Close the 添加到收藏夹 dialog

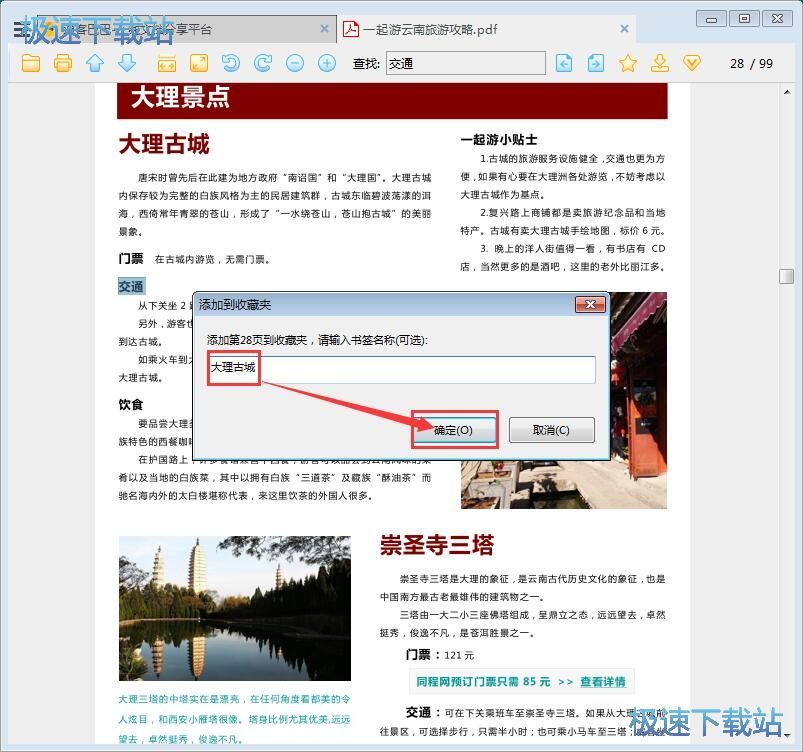(x=590, y=304)
